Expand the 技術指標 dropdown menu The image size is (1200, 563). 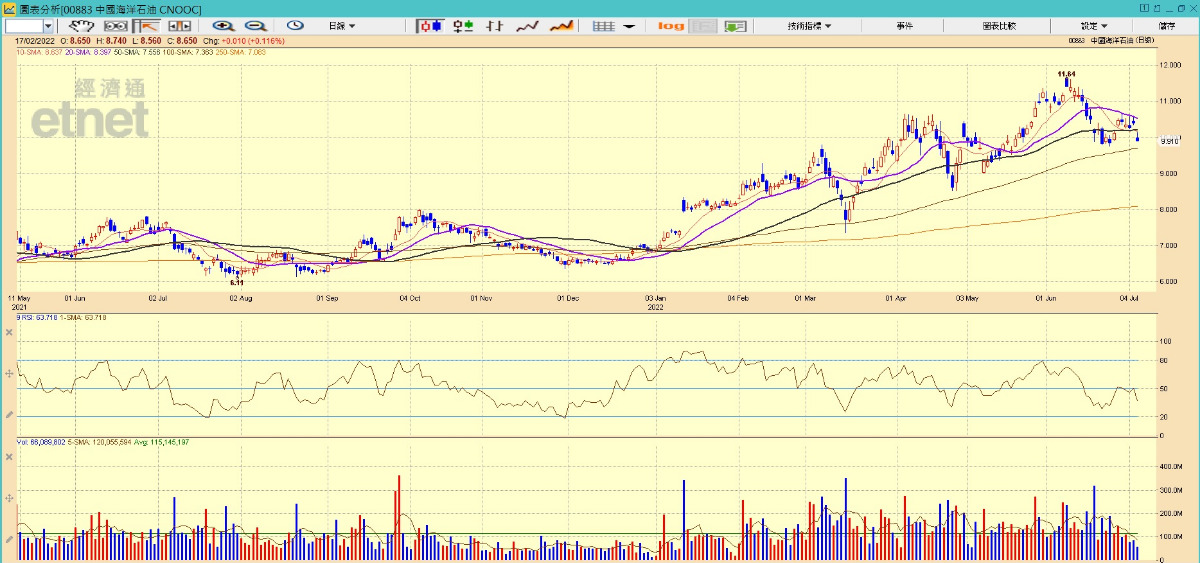coord(808,26)
